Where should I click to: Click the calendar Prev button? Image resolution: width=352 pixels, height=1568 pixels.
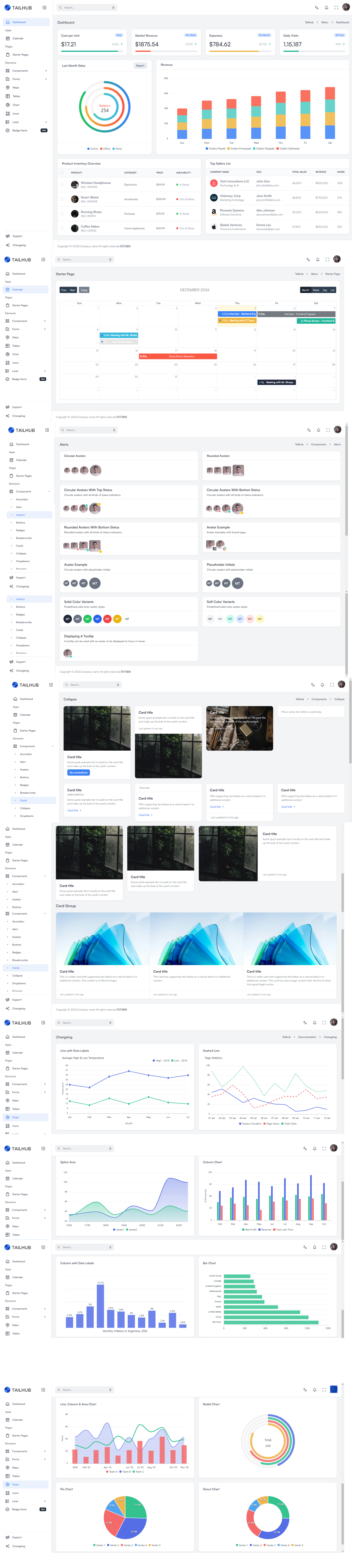[64, 290]
